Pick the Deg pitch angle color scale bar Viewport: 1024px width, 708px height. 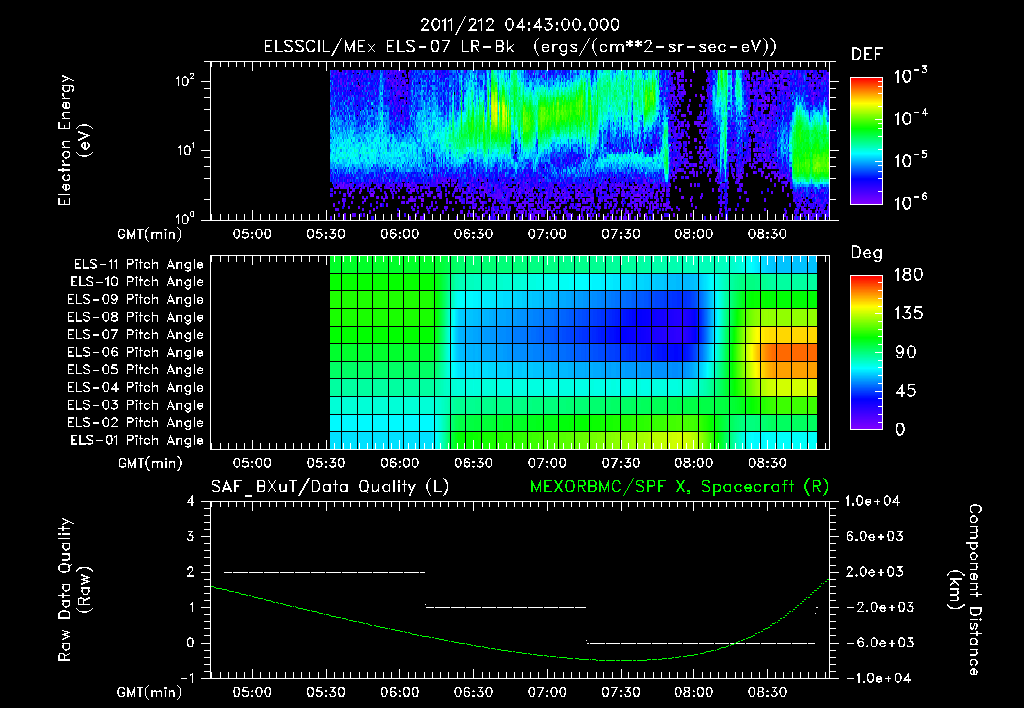pyautogui.click(x=866, y=352)
